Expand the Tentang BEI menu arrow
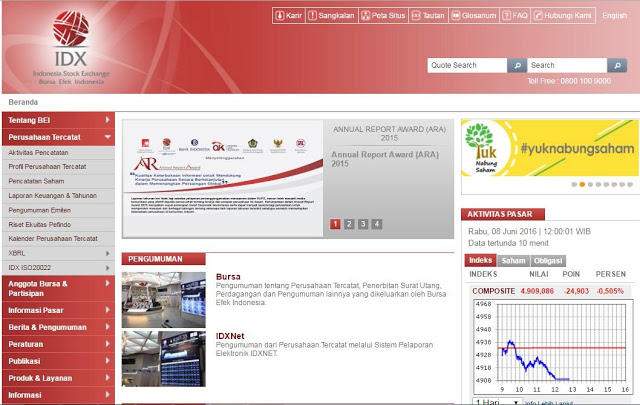640x405 pixels. pos(107,120)
